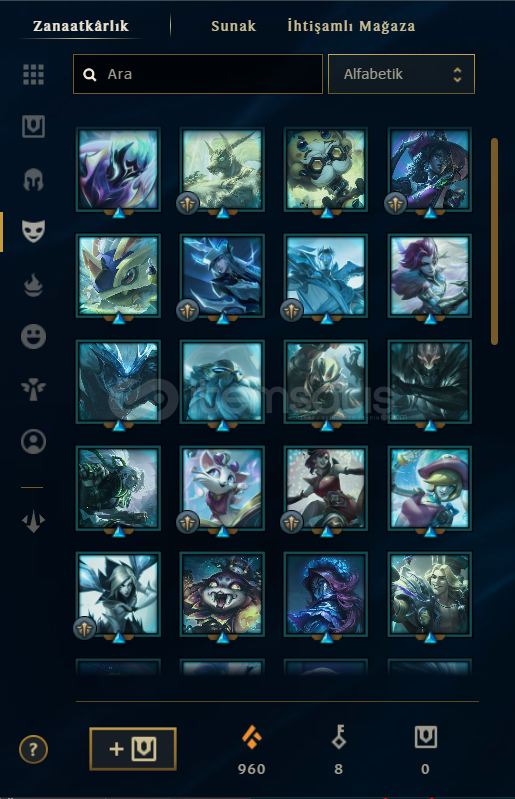Image resolution: width=515 pixels, height=799 pixels.
Task: Switch to the Sunak tab
Action: pos(233,26)
